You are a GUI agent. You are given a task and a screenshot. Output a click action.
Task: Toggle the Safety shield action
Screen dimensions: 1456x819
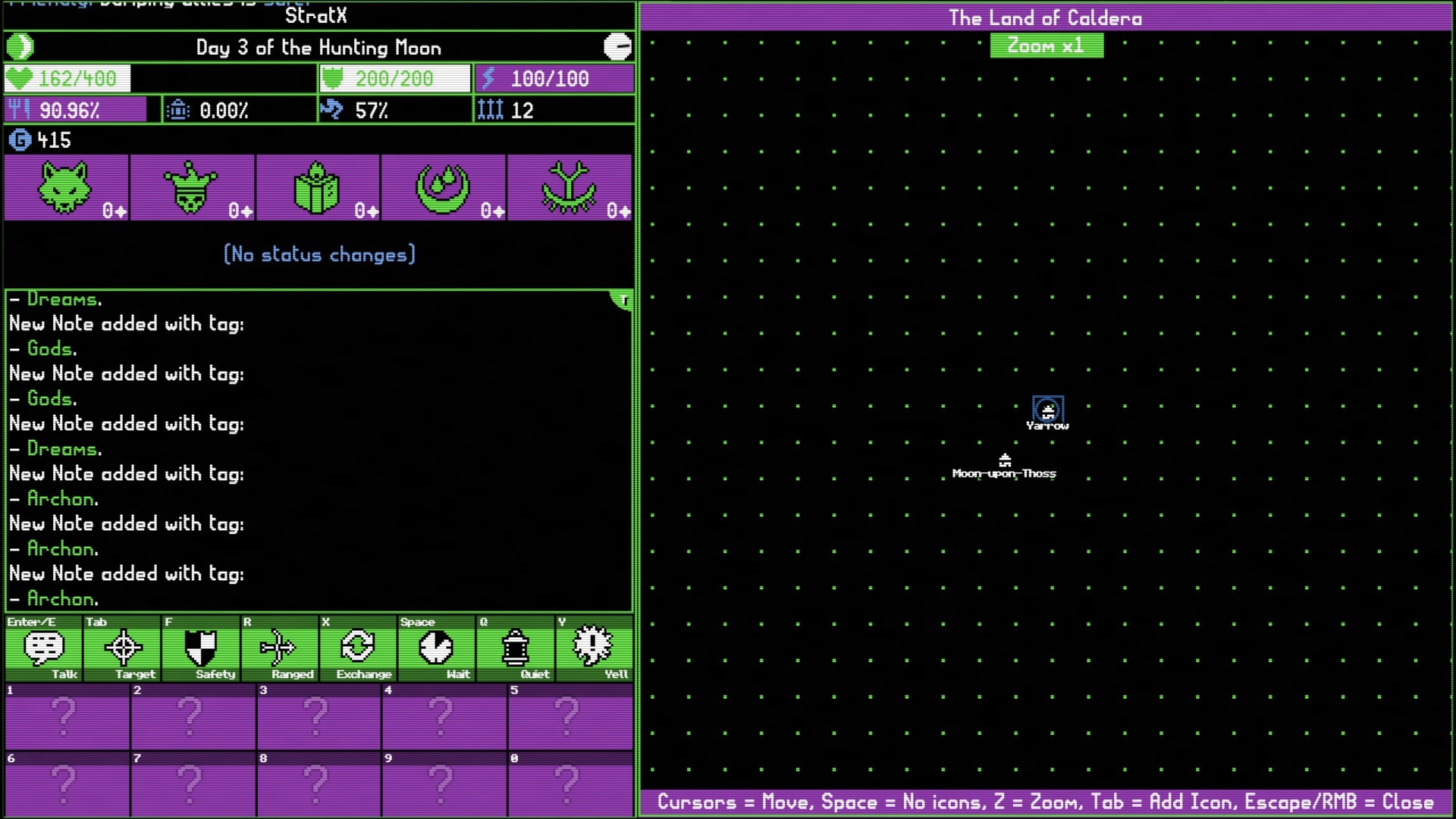201,648
